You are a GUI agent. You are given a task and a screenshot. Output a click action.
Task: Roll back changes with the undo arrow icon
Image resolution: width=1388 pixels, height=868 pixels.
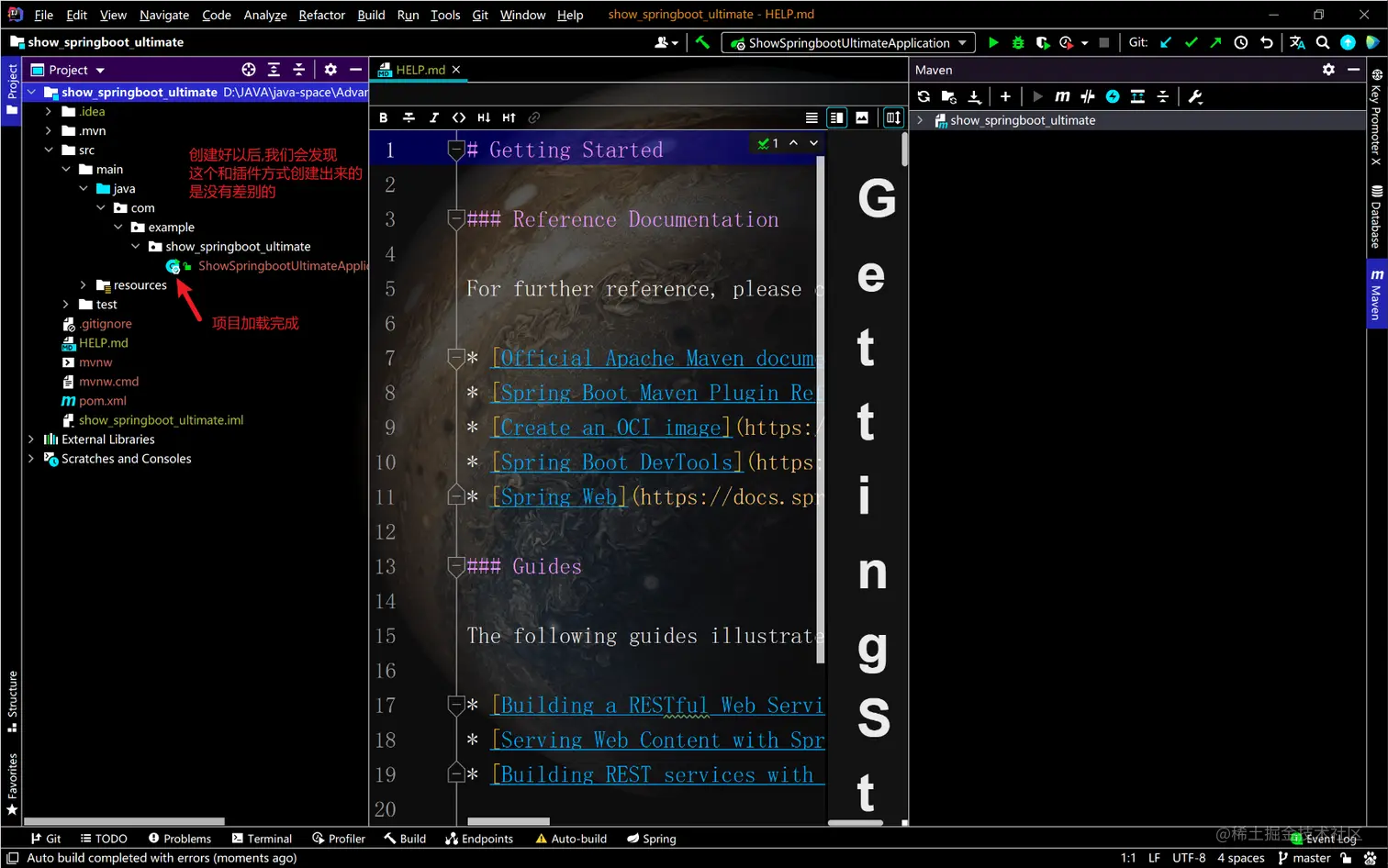point(1267,42)
